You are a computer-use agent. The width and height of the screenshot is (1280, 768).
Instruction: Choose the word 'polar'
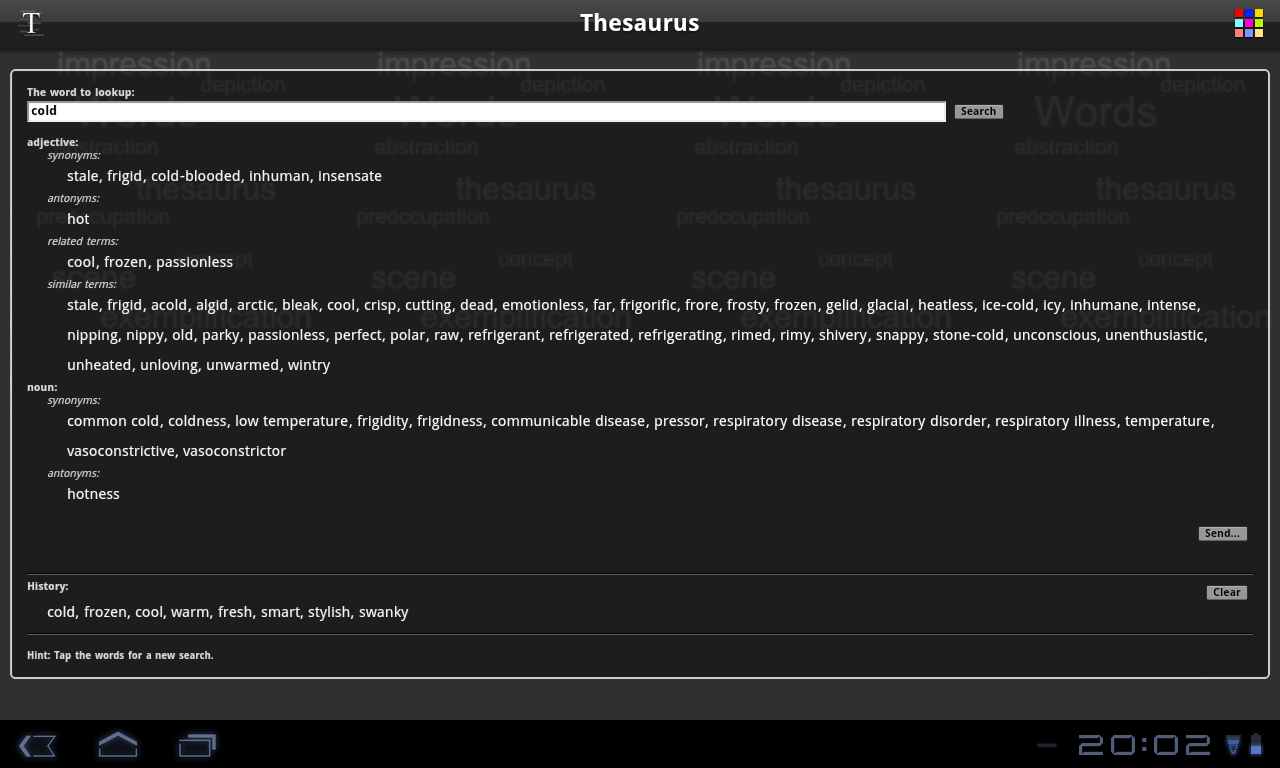click(407, 335)
